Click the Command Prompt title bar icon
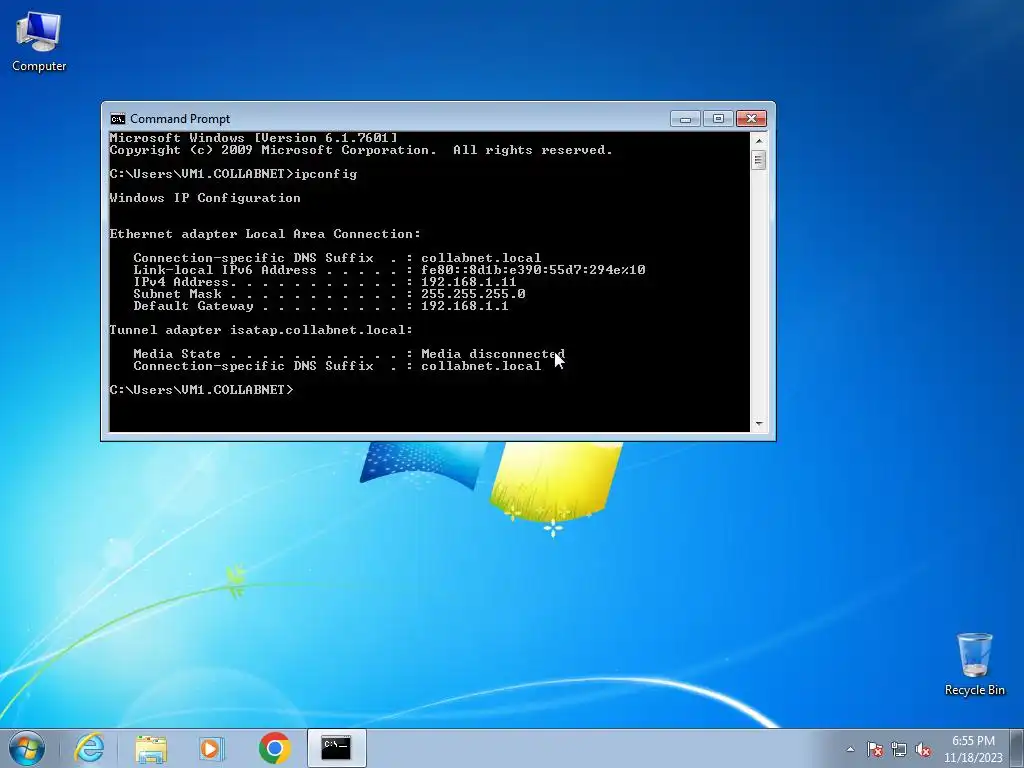Image resolution: width=1024 pixels, height=768 pixels. [118, 119]
